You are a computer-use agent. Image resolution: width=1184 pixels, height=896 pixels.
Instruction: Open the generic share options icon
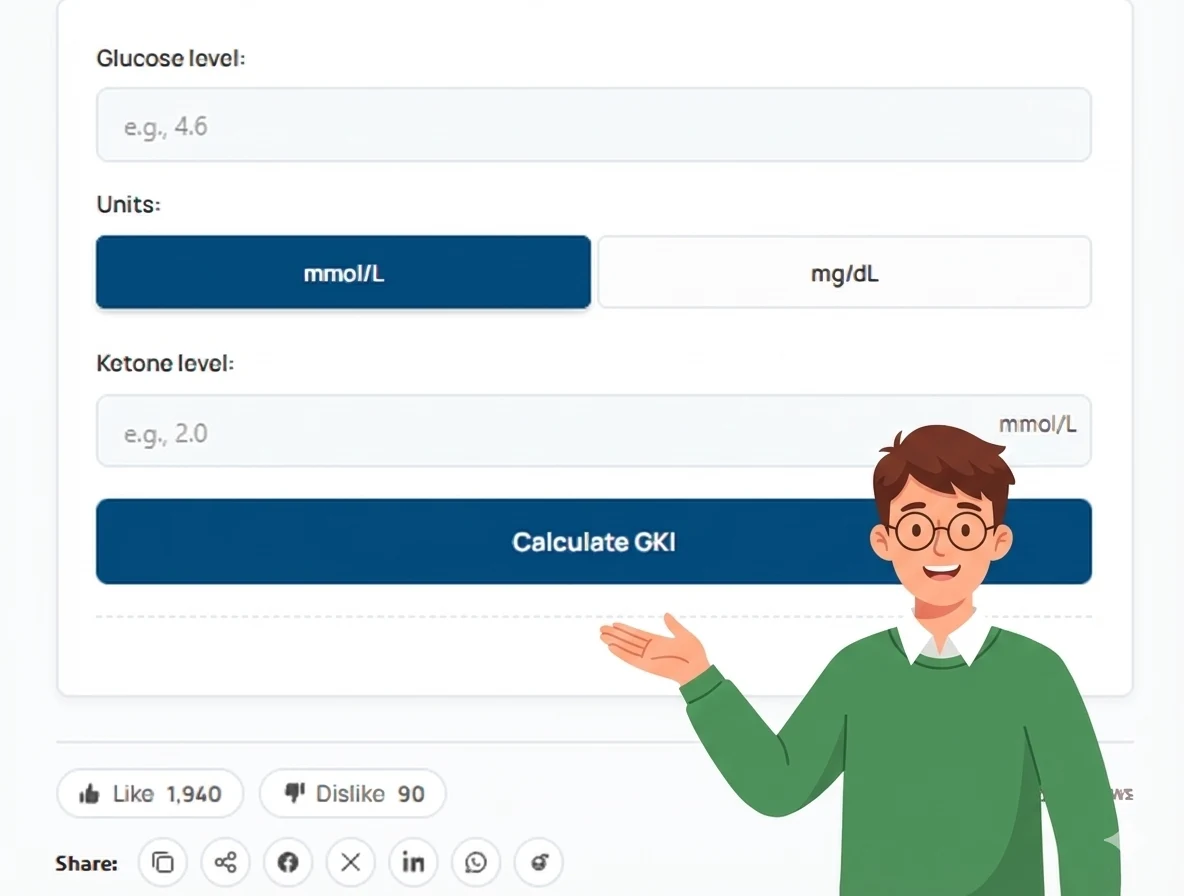pyautogui.click(x=225, y=862)
